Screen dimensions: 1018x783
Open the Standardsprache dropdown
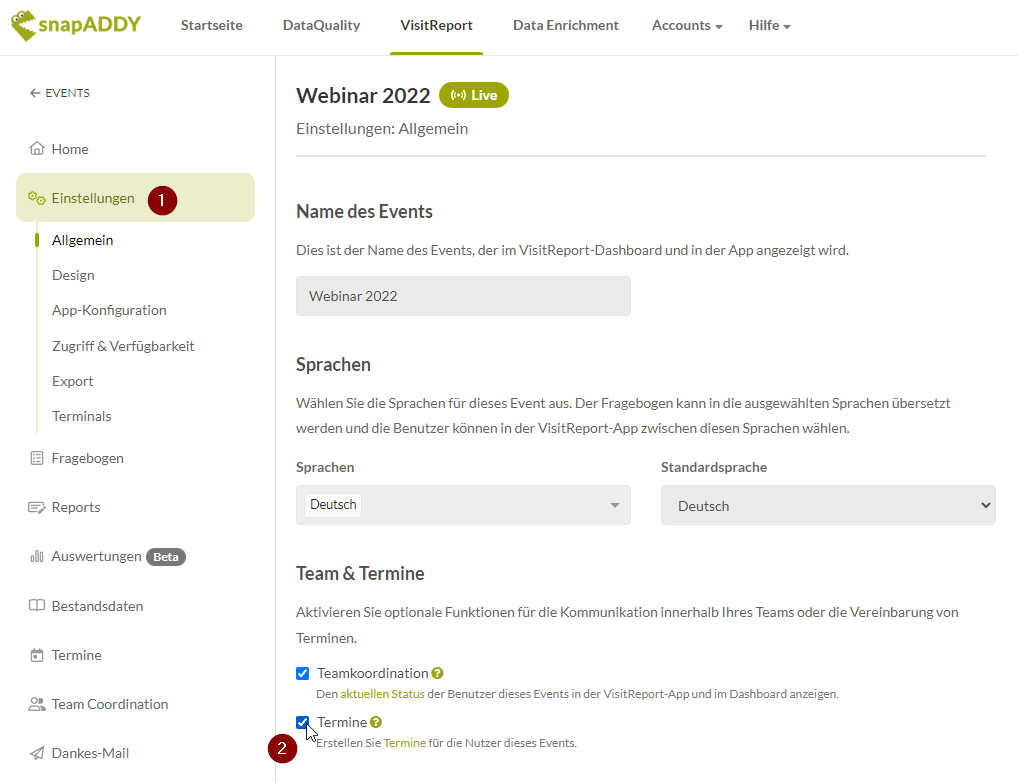tap(828, 505)
